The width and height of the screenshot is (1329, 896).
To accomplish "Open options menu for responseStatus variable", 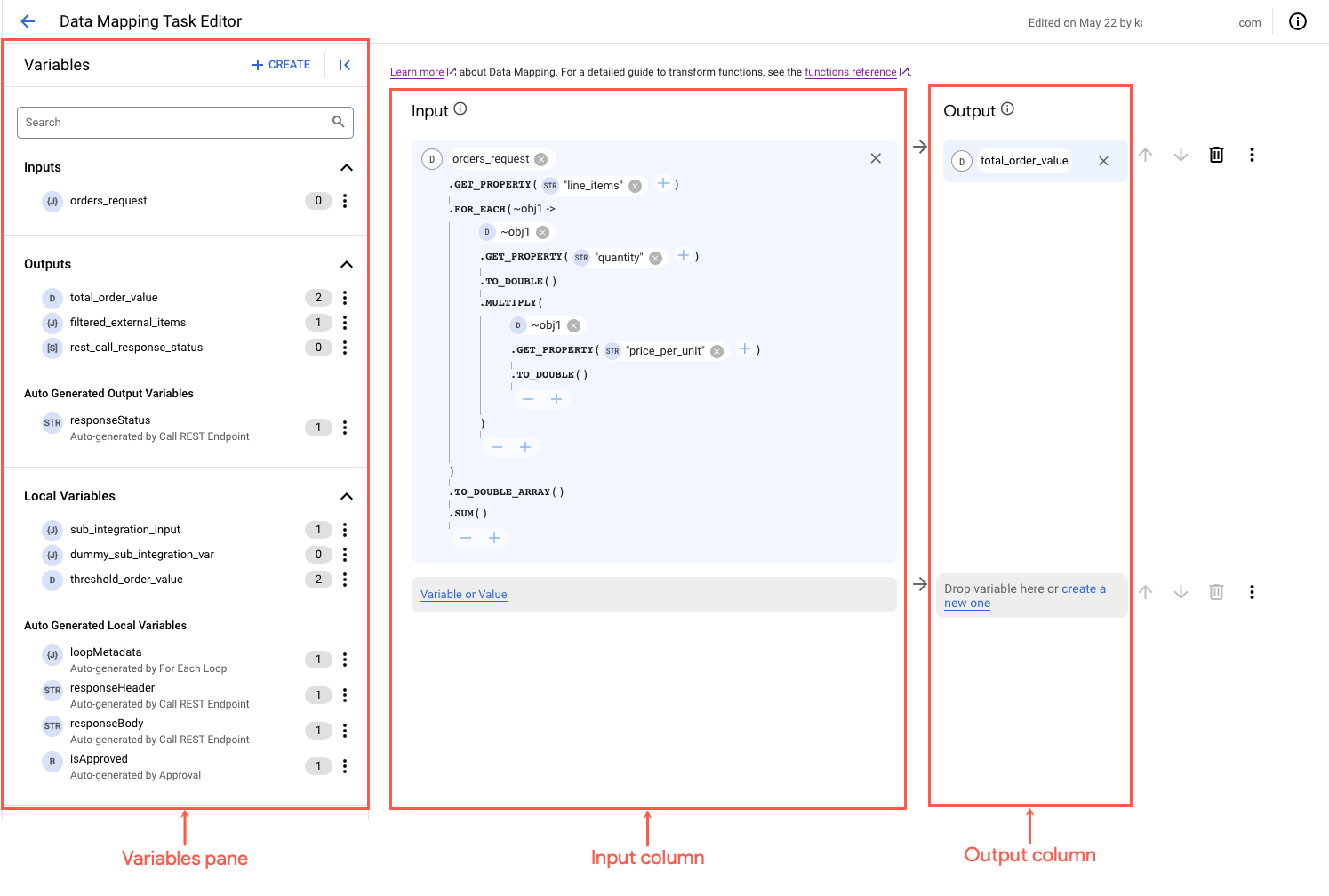I will [x=345, y=428].
